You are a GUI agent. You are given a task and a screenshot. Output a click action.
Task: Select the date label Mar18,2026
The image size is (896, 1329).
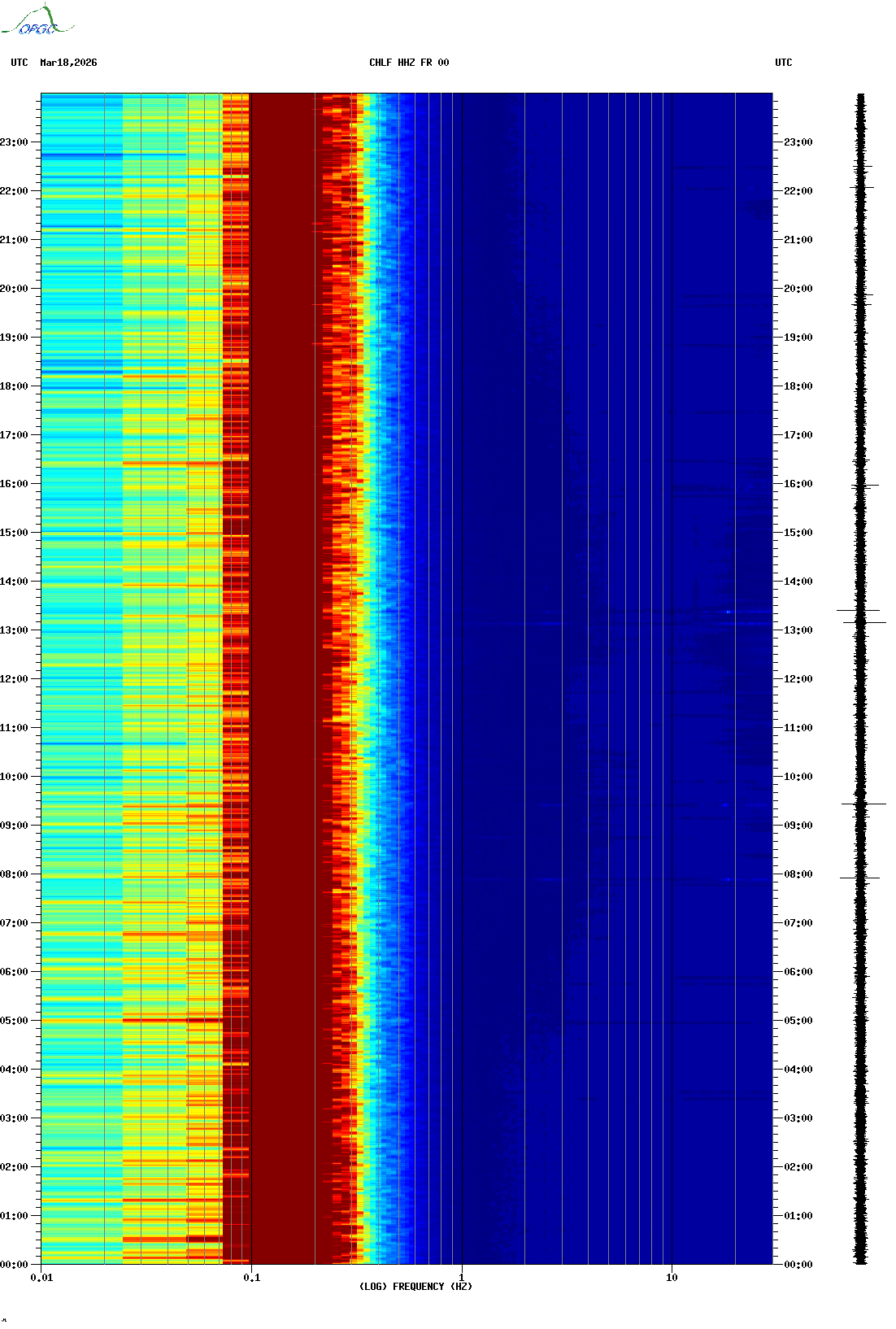tap(68, 63)
